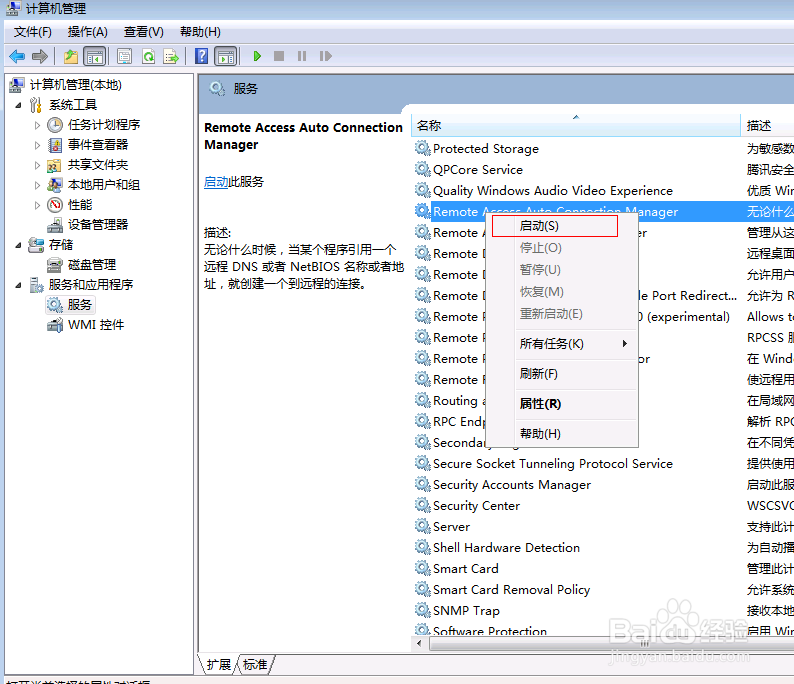Select the Server service row

451,527
